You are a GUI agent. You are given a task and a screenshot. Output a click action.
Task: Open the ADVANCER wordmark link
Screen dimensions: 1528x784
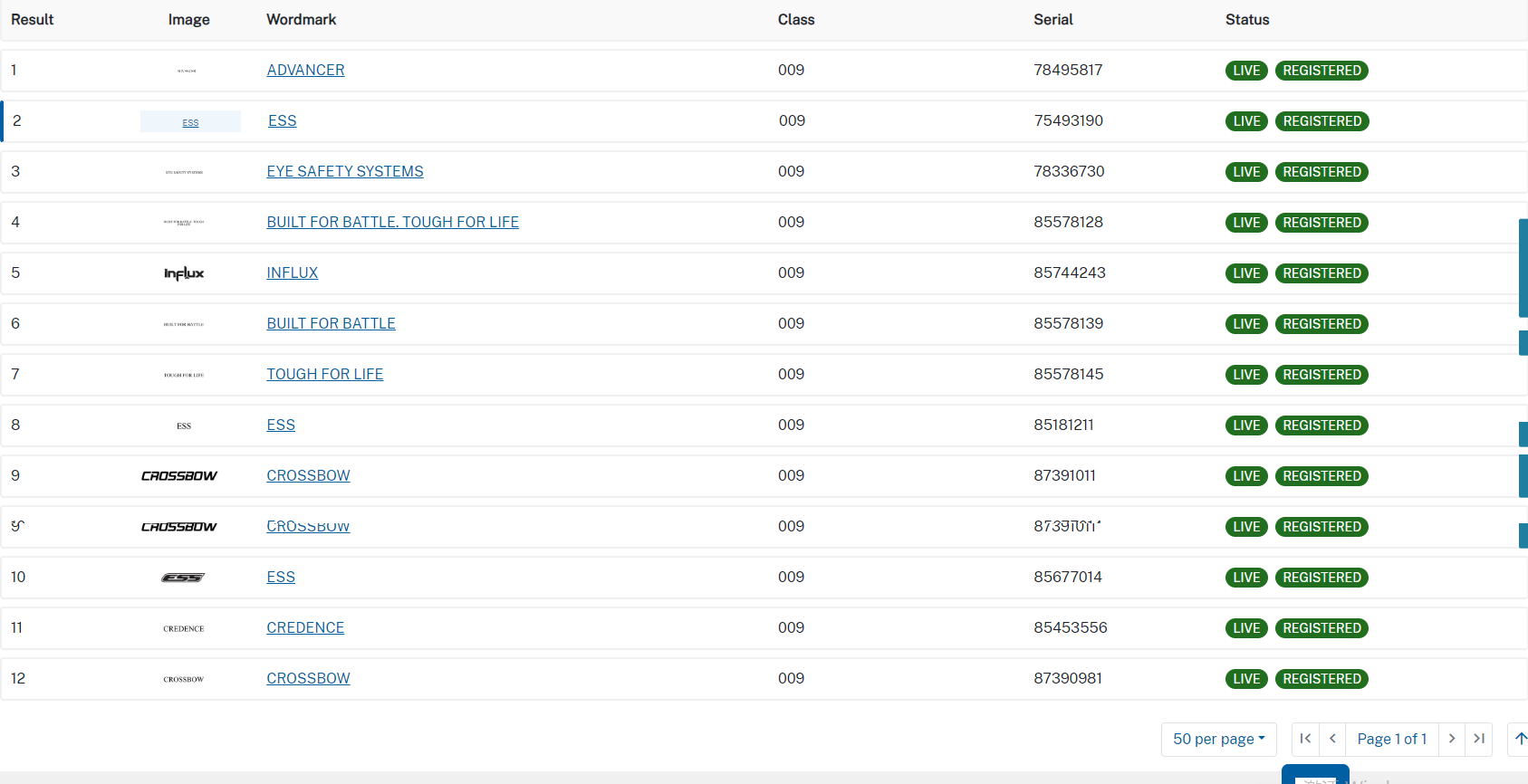click(x=305, y=71)
